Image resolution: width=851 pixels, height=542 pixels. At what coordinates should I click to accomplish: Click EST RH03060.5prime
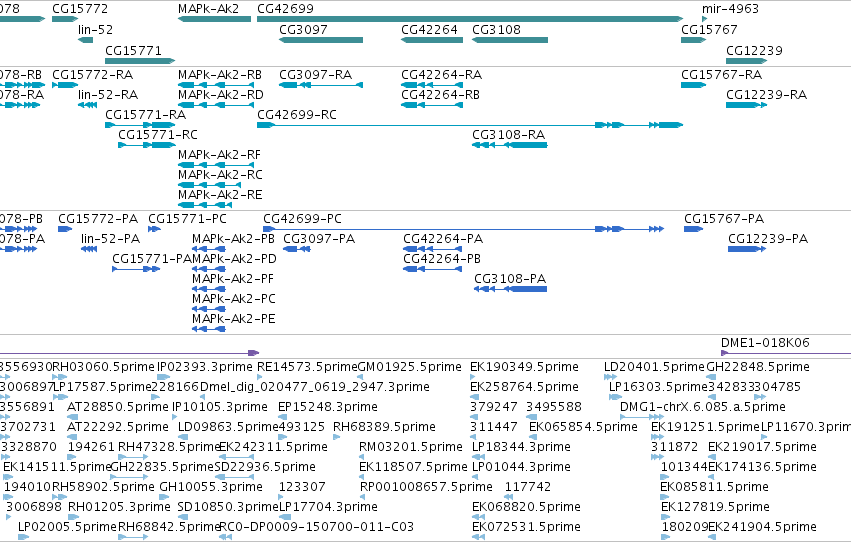[x=60, y=377]
